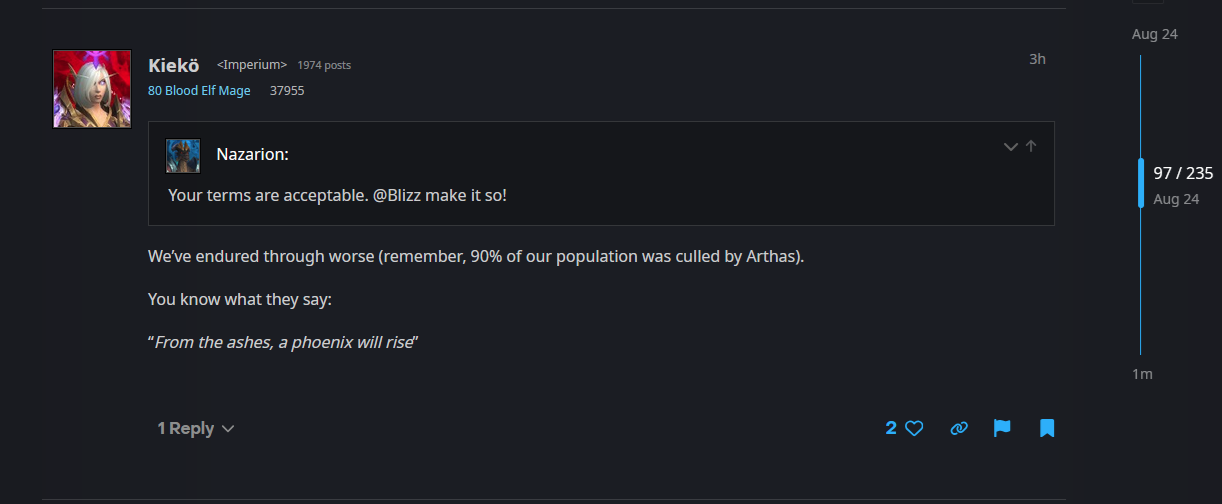
Task: Jump to latest post at 1m on timeline
Action: point(1142,374)
